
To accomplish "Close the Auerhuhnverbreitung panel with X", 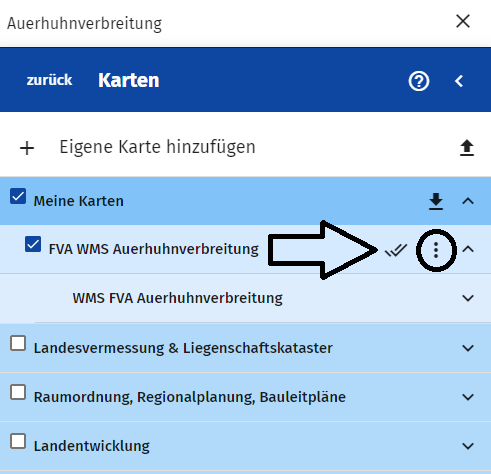I will click(x=463, y=21).
